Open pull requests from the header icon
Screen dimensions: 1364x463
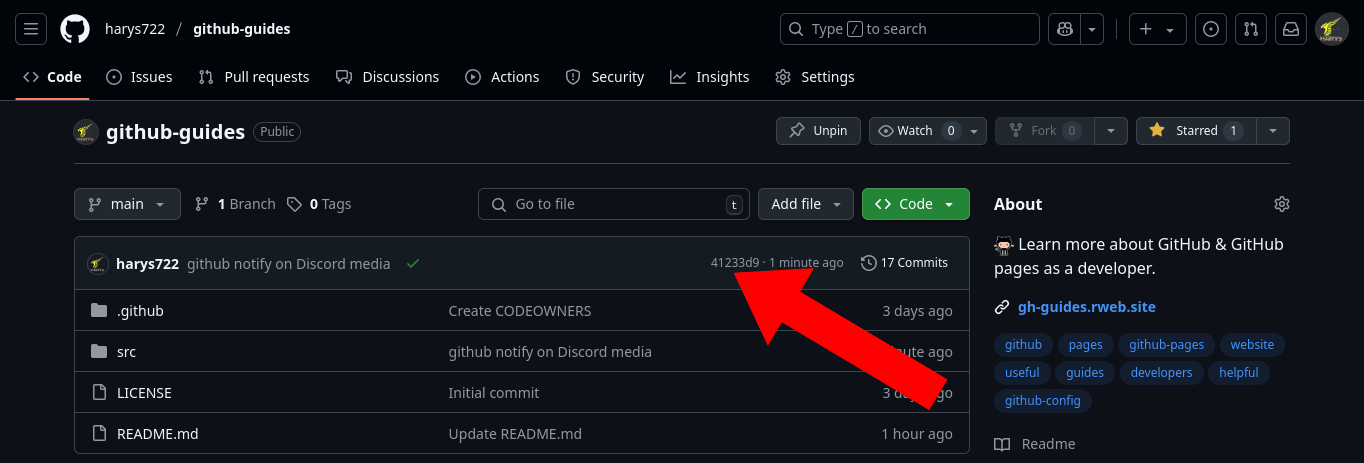[x=1251, y=29]
